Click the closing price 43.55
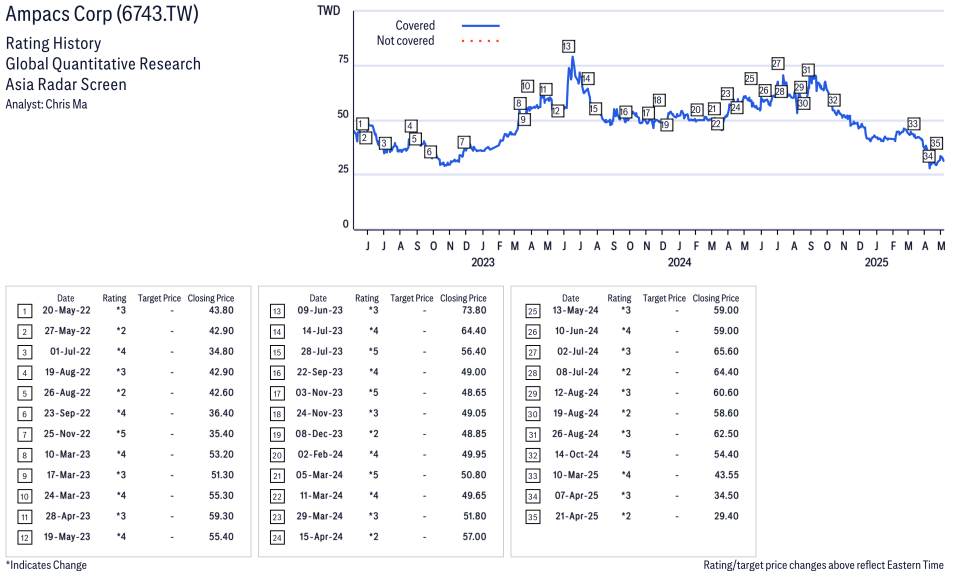 coord(727,475)
